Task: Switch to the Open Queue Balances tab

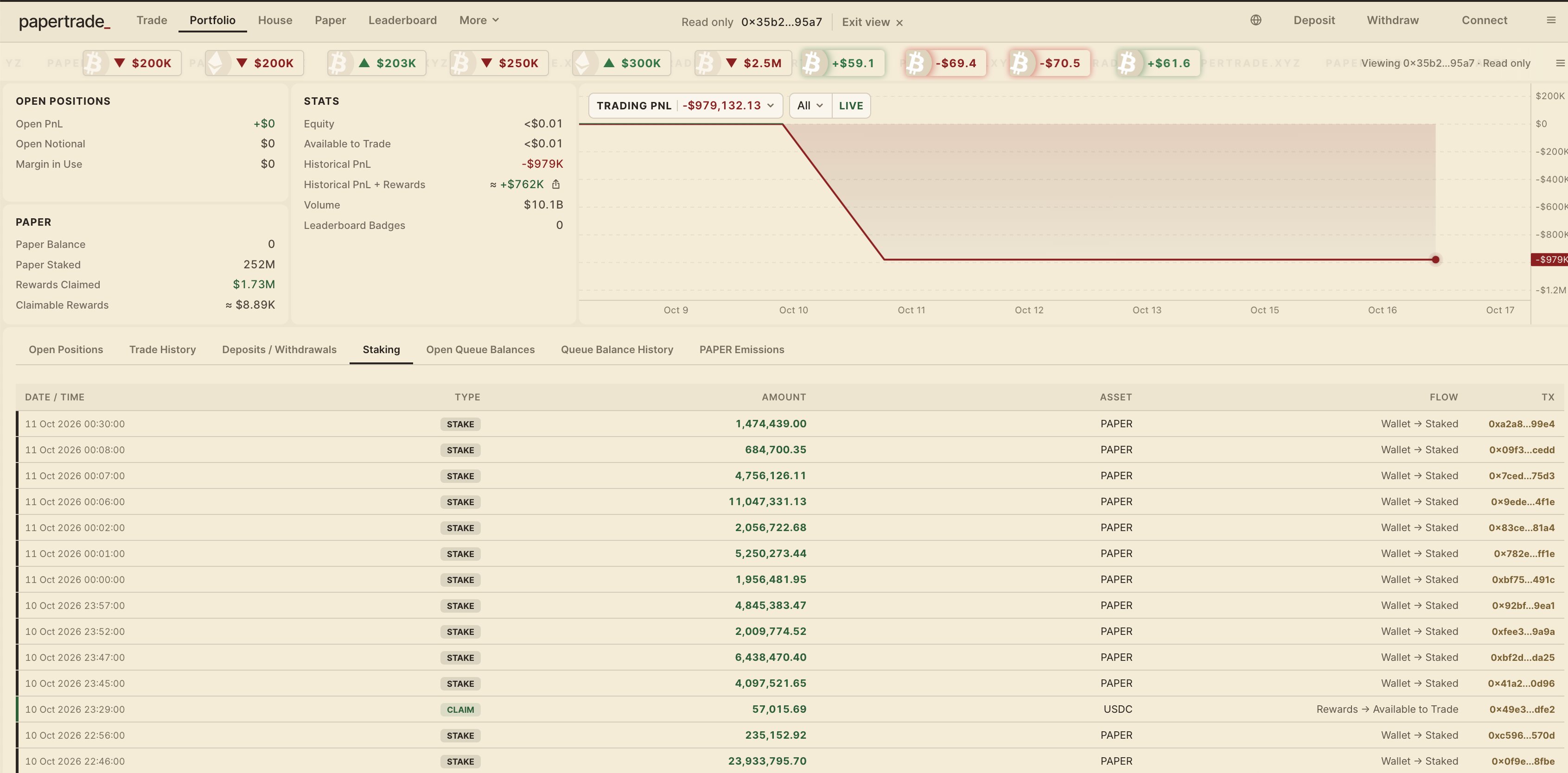Action: click(x=480, y=349)
